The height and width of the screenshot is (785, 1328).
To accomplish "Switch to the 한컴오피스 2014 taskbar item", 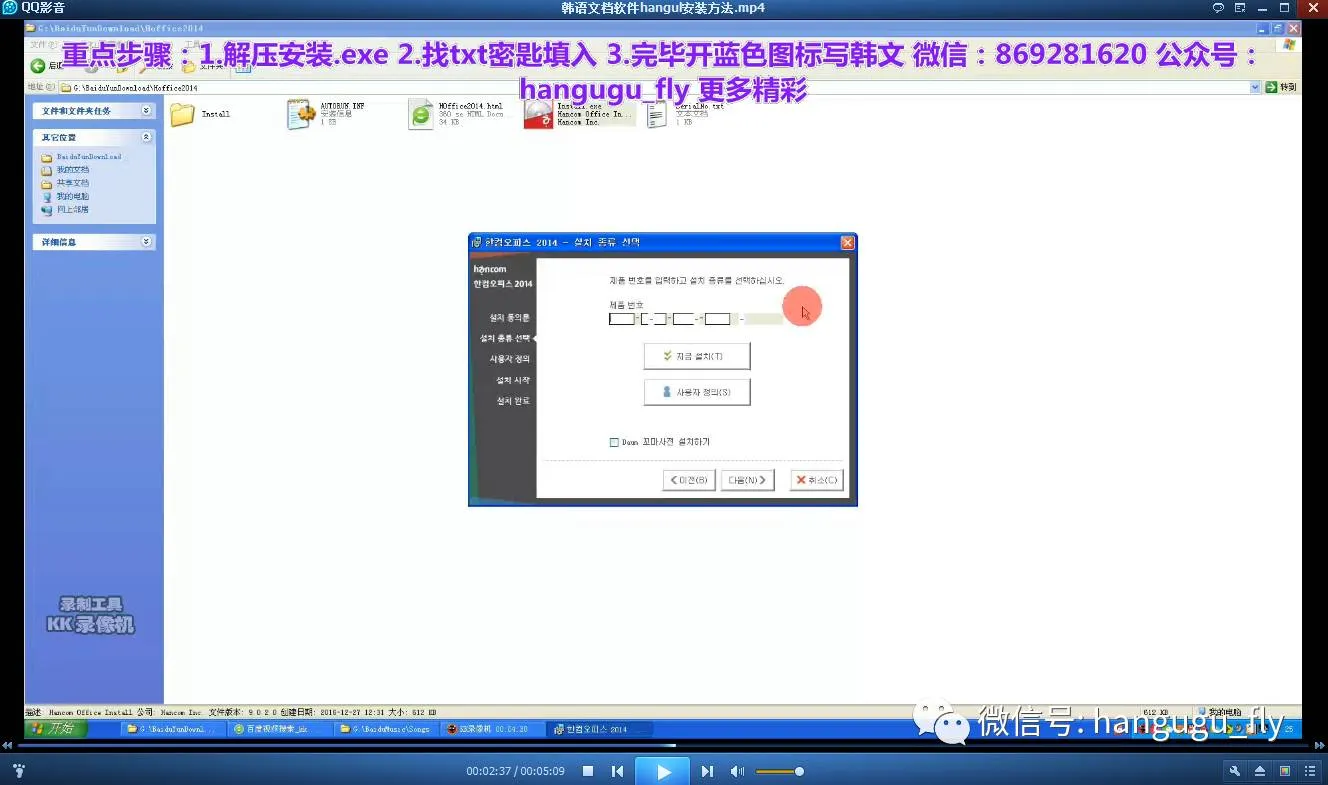I will (598, 729).
